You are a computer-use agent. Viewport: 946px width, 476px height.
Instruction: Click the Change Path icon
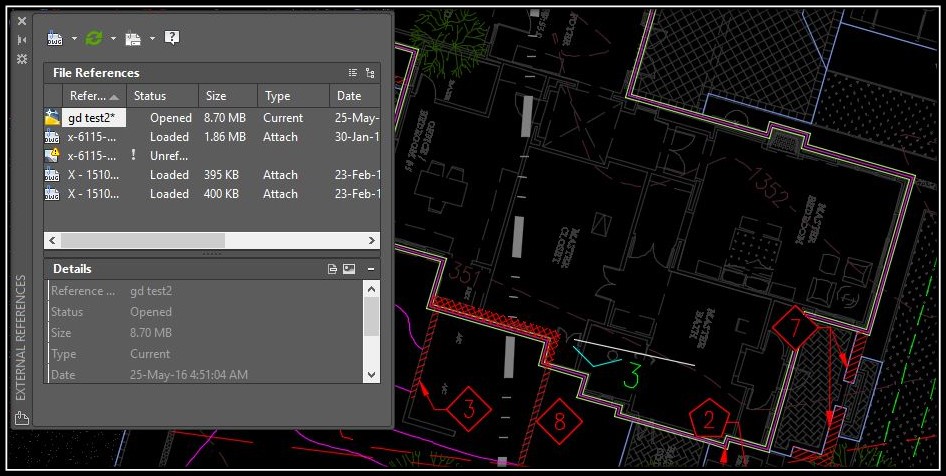(133, 38)
